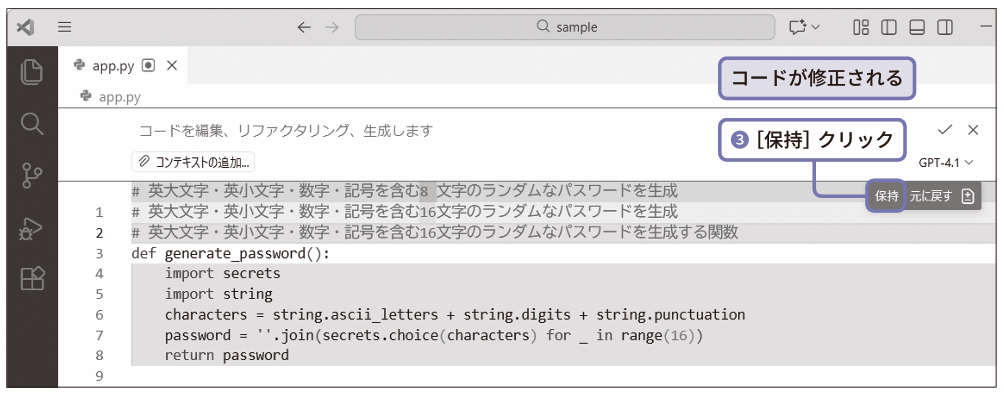The image size is (1004, 397).
Task: Click the comment ending with 生成する関数
Action: (435, 233)
